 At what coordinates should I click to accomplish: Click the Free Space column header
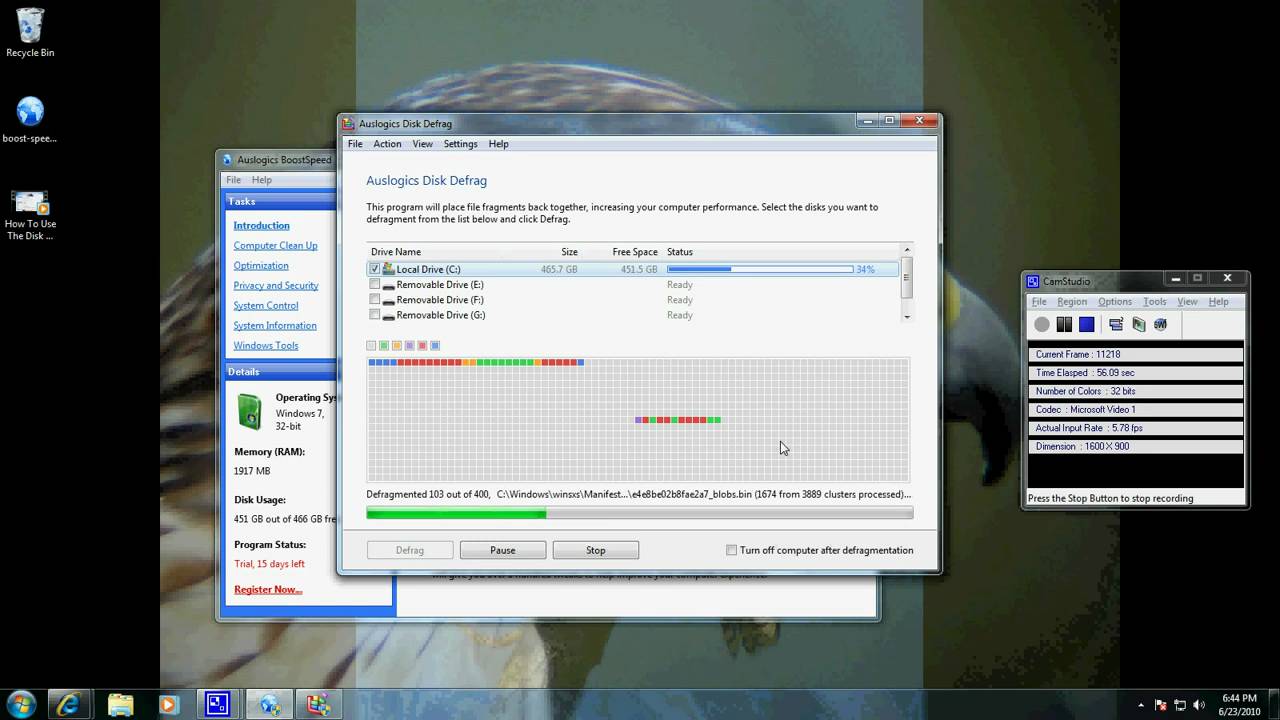(635, 252)
